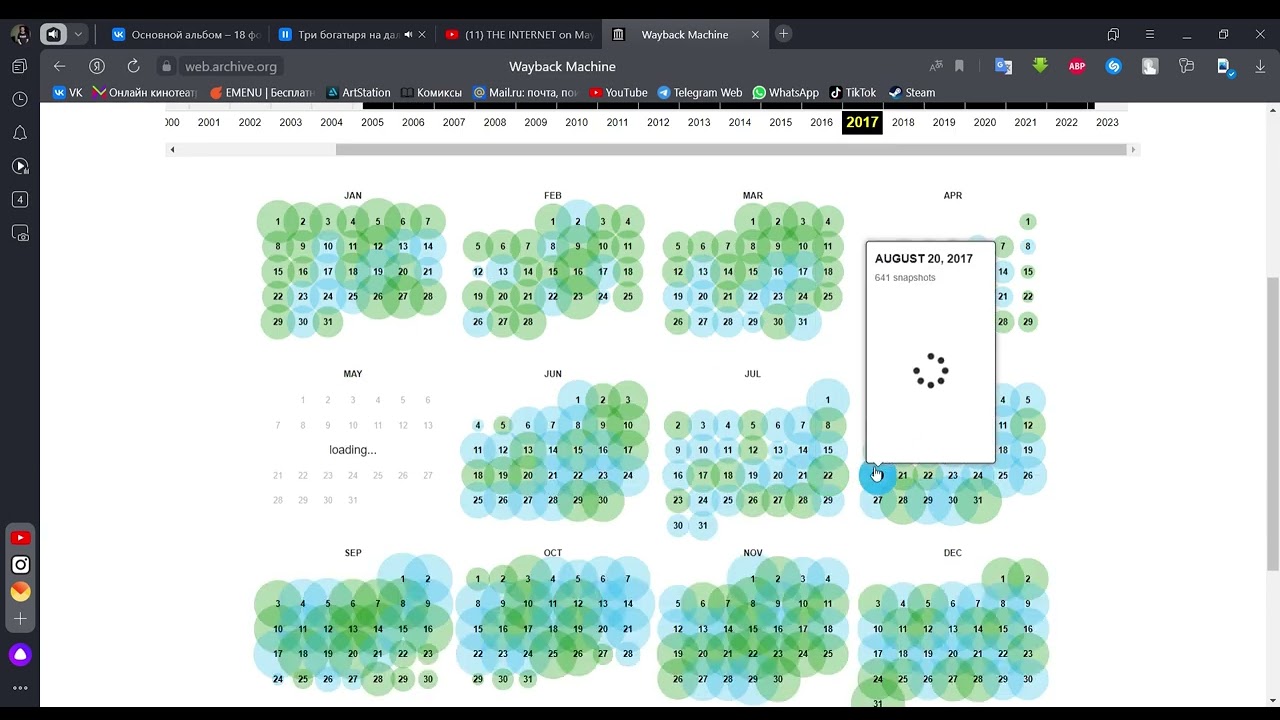Select year 2018 in timeline
The width and height of the screenshot is (1280, 720).
coord(903,122)
